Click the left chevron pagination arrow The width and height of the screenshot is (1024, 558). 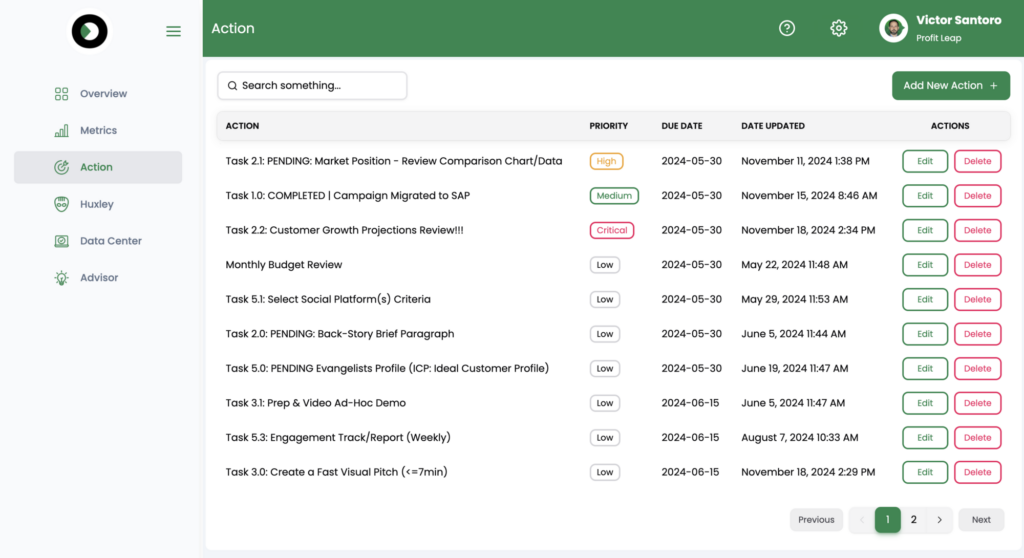click(861, 520)
